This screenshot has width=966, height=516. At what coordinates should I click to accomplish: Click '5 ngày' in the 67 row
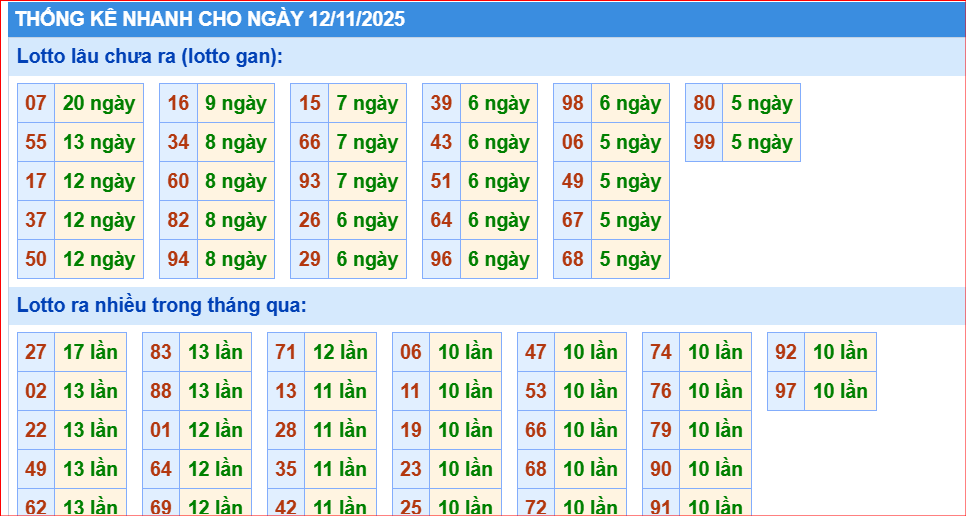point(630,220)
